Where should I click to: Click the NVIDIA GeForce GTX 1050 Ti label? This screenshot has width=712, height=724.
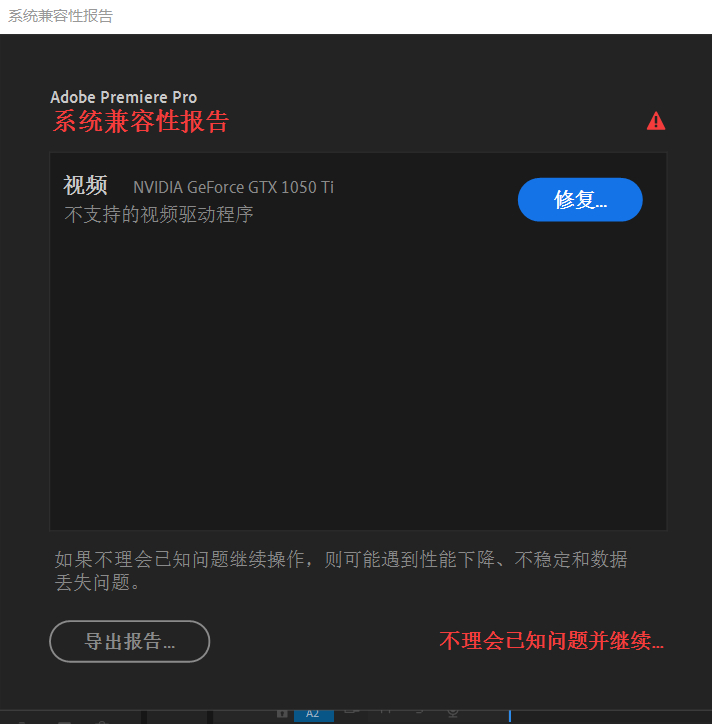(x=233, y=187)
